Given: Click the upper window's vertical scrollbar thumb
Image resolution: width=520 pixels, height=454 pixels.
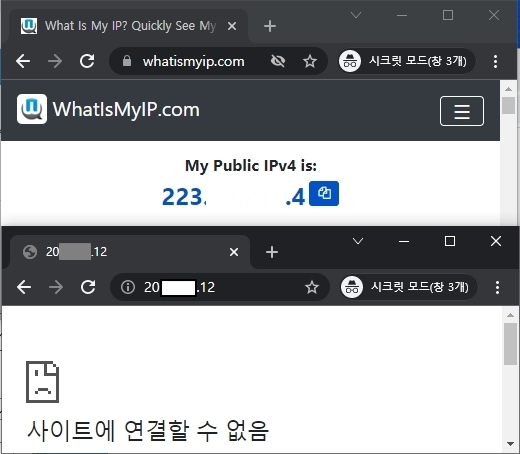Looking at the screenshot, I should [x=508, y=105].
